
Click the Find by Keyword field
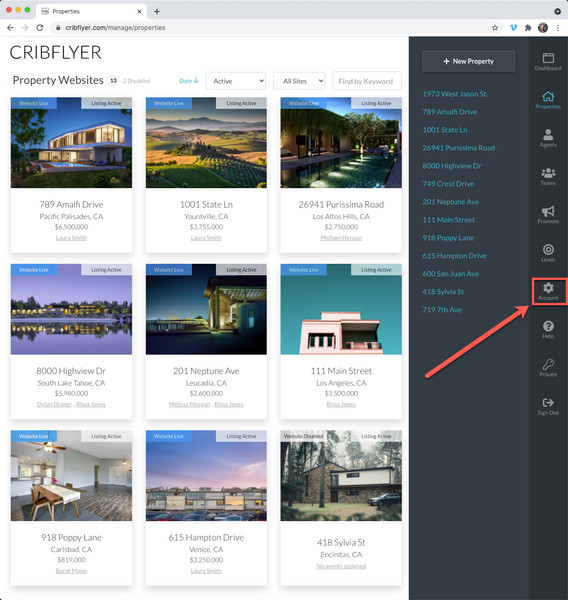367,81
